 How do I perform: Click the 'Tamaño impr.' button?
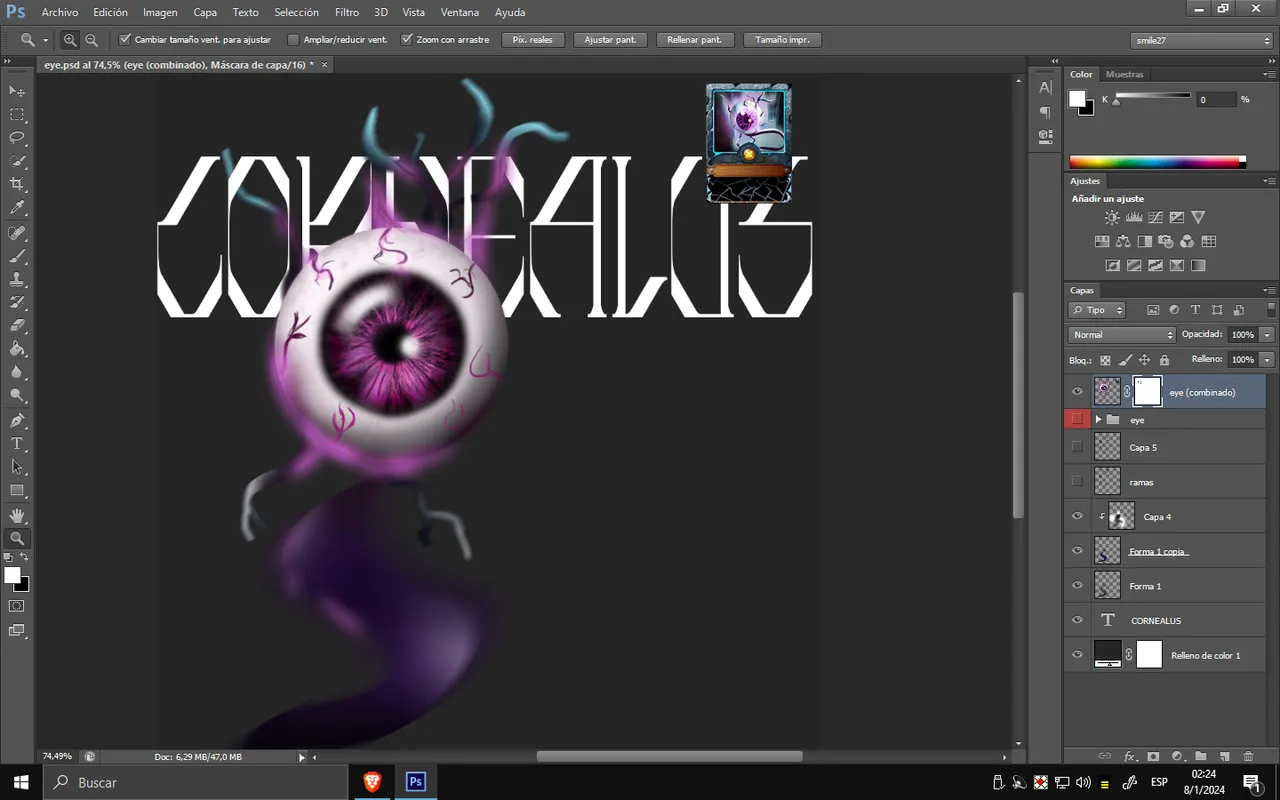[x=783, y=40]
